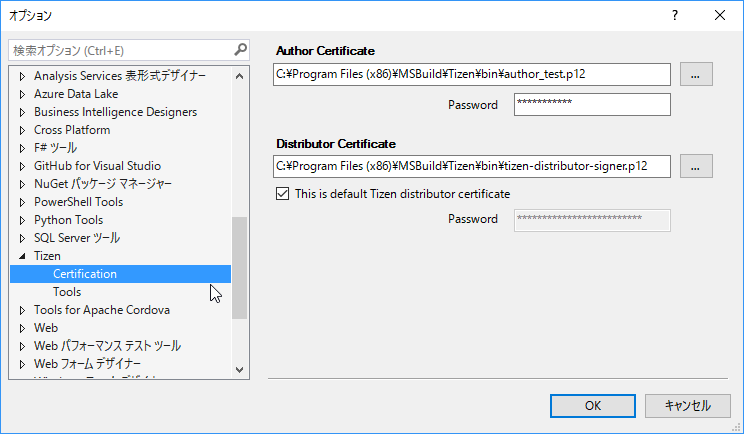Select Business Intelligence Designers label

coord(115,111)
